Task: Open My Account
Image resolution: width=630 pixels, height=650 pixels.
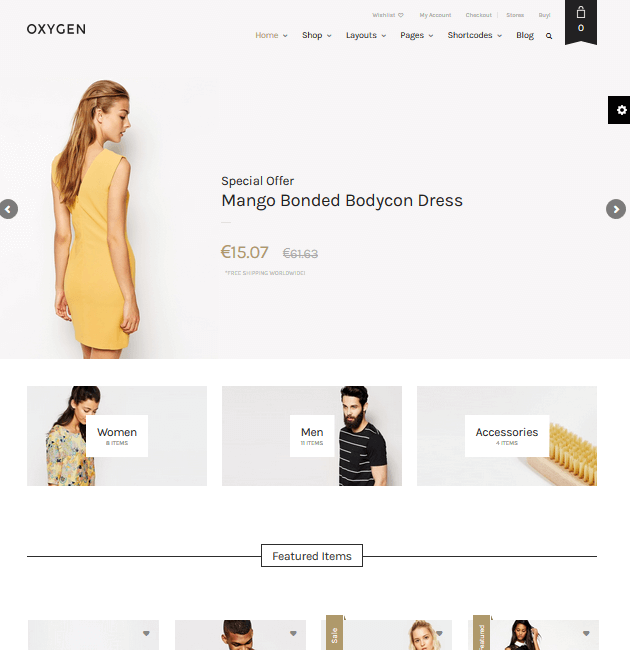Action: (435, 15)
